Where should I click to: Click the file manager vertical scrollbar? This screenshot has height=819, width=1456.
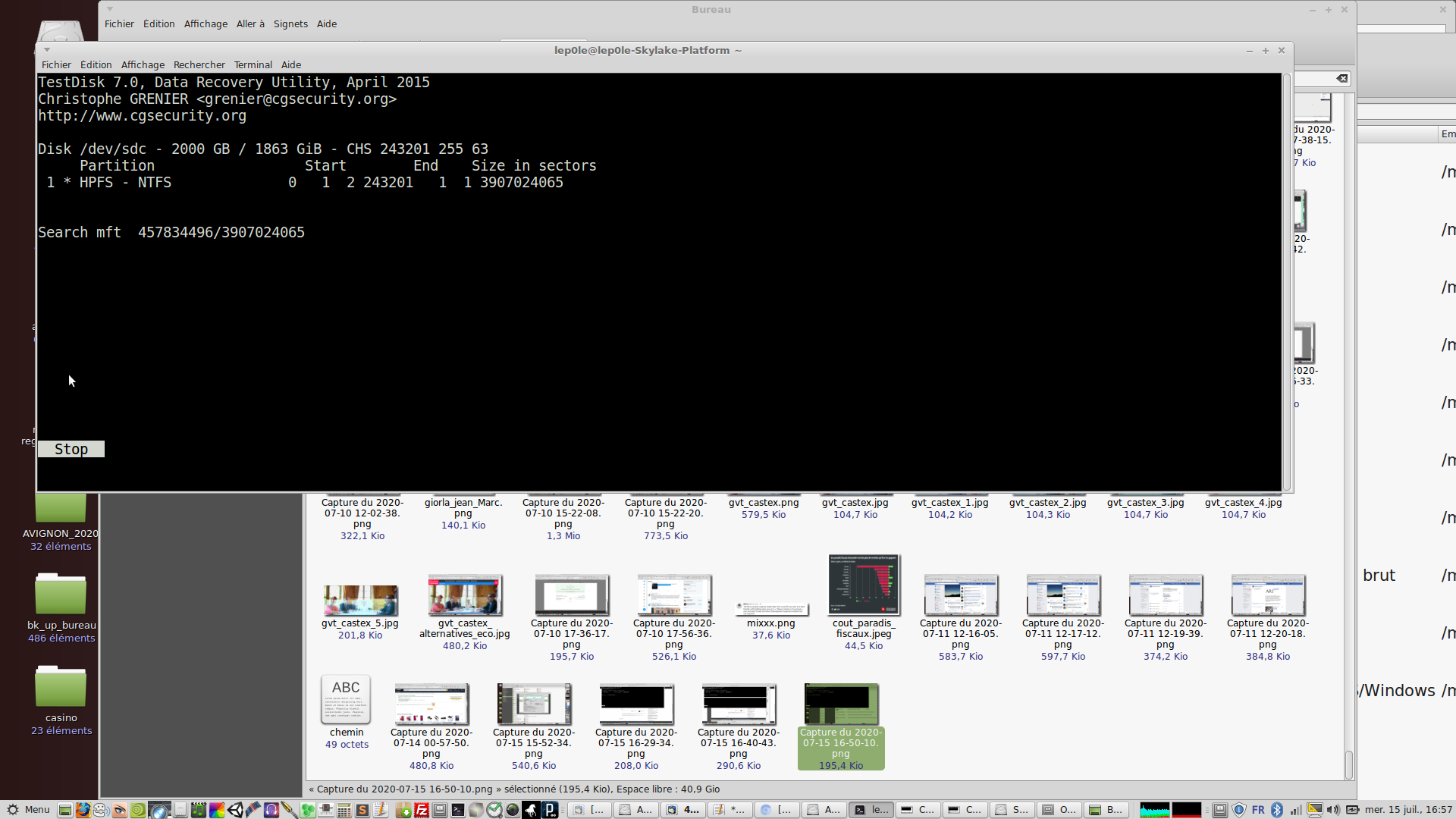pyautogui.click(x=1348, y=764)
